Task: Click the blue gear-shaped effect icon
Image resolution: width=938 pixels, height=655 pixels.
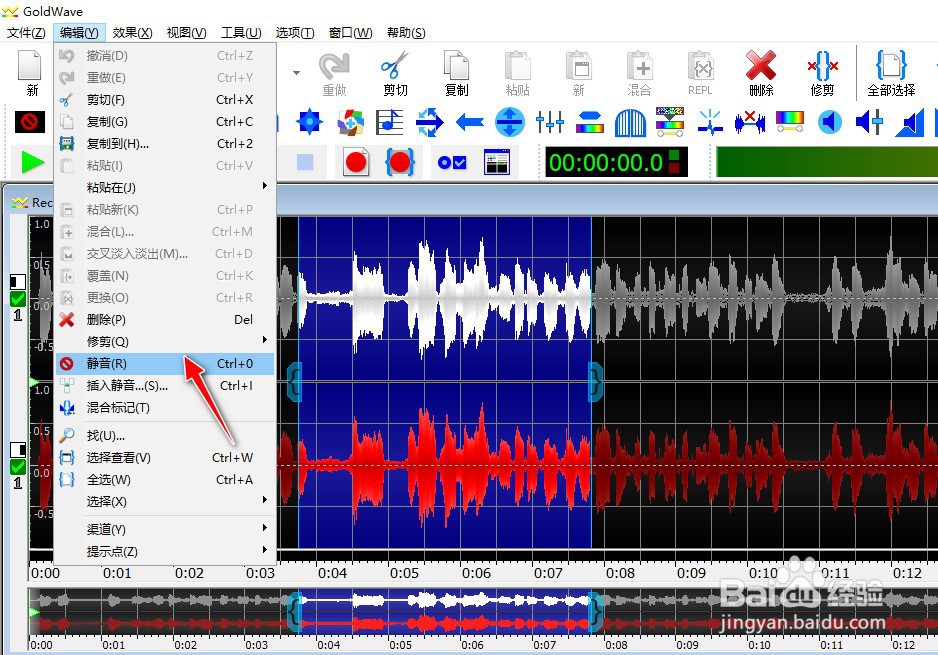Action: pos(309,122)
